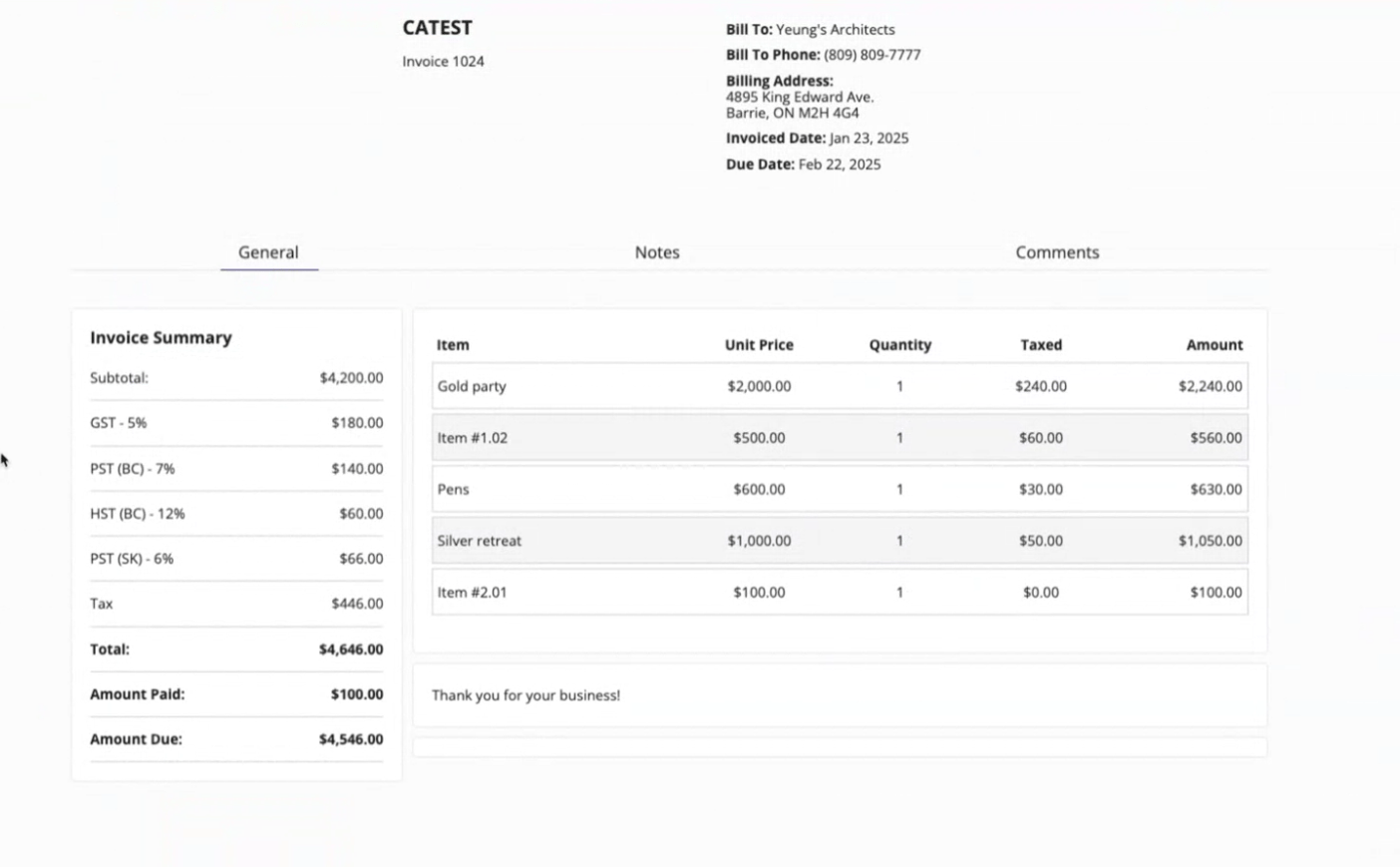Click the Invoice Summary heading
1400x867 pixels.
tap(161, 337)
